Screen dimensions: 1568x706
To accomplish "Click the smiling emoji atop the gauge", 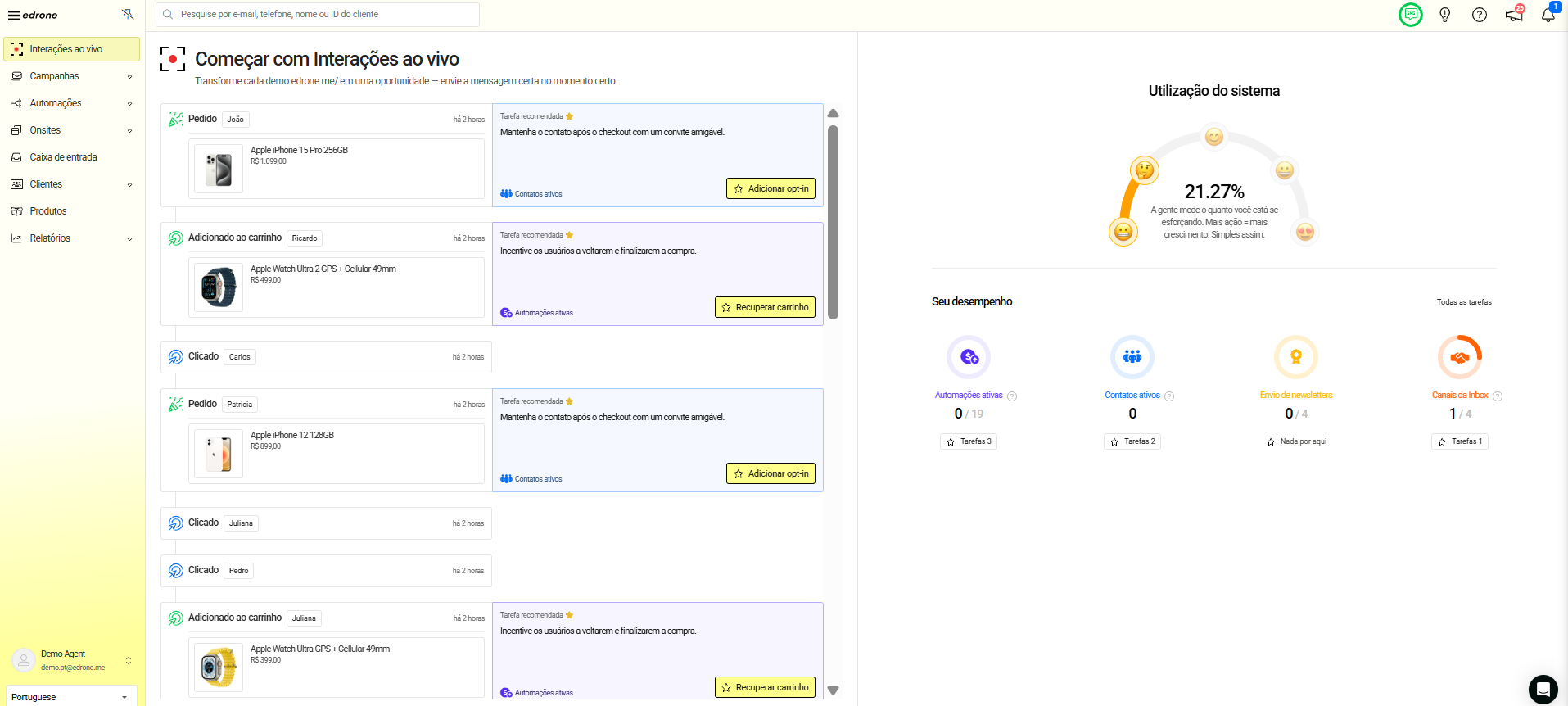I will coord(1214,137).
